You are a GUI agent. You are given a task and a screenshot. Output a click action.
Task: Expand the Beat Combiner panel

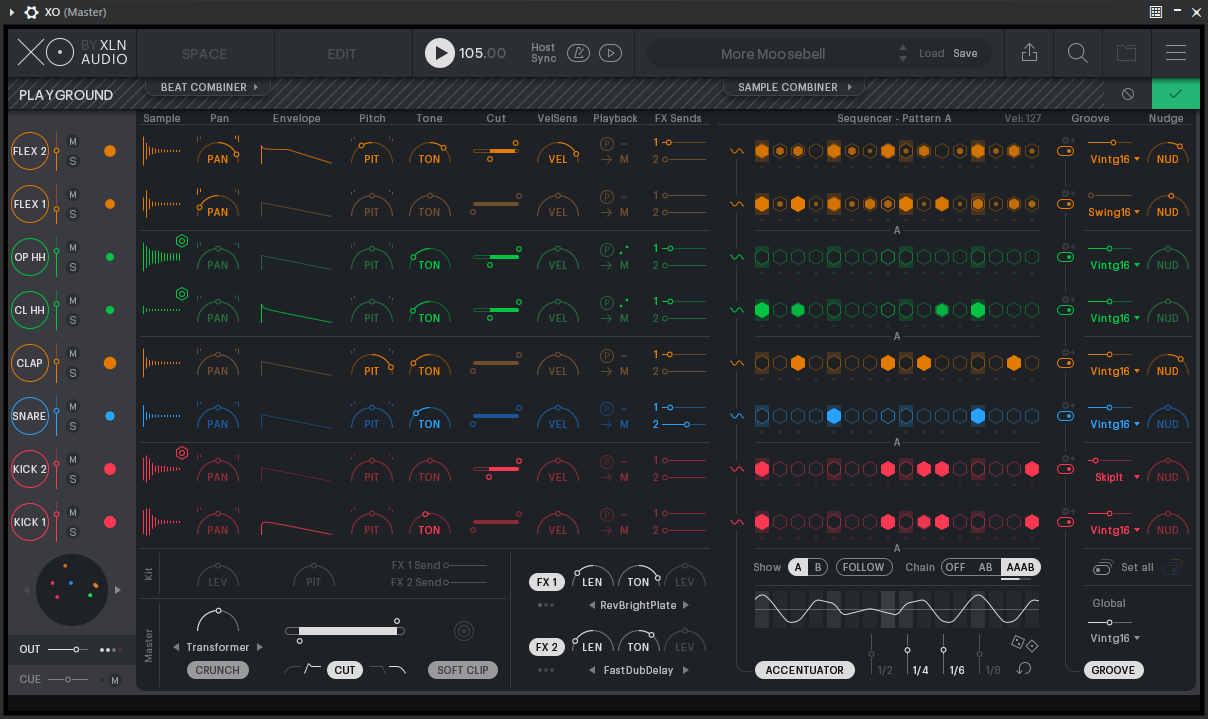[x=208, y=87]
